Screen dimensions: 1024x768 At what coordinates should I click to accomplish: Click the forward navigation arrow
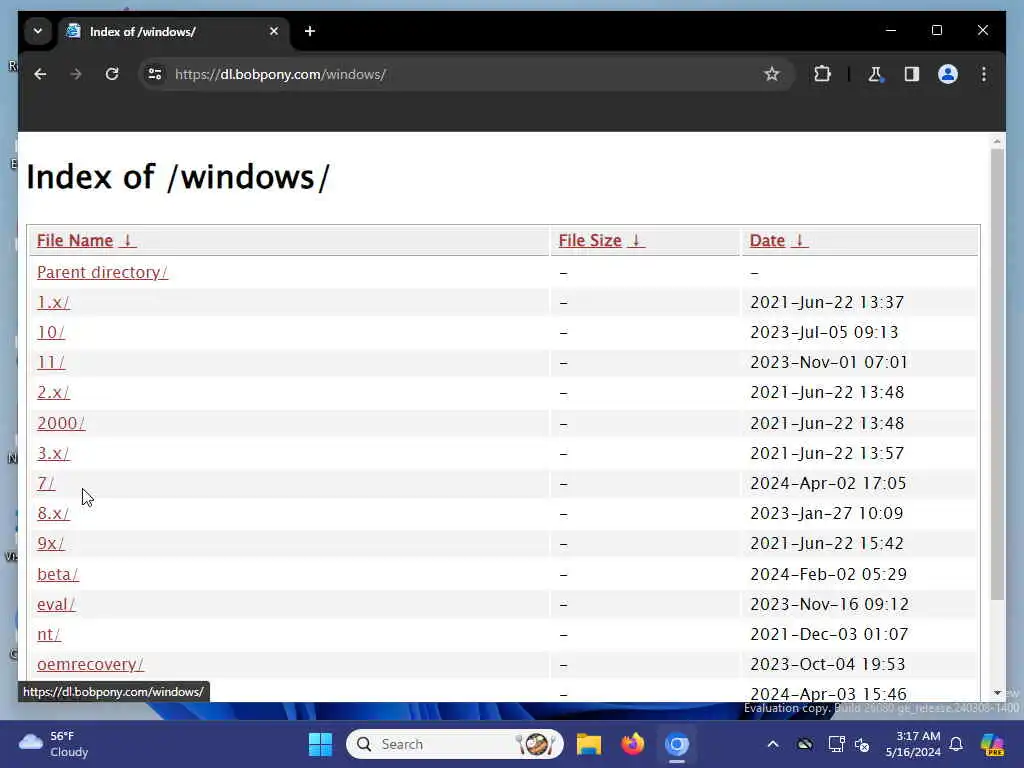[x=76, y=74]
